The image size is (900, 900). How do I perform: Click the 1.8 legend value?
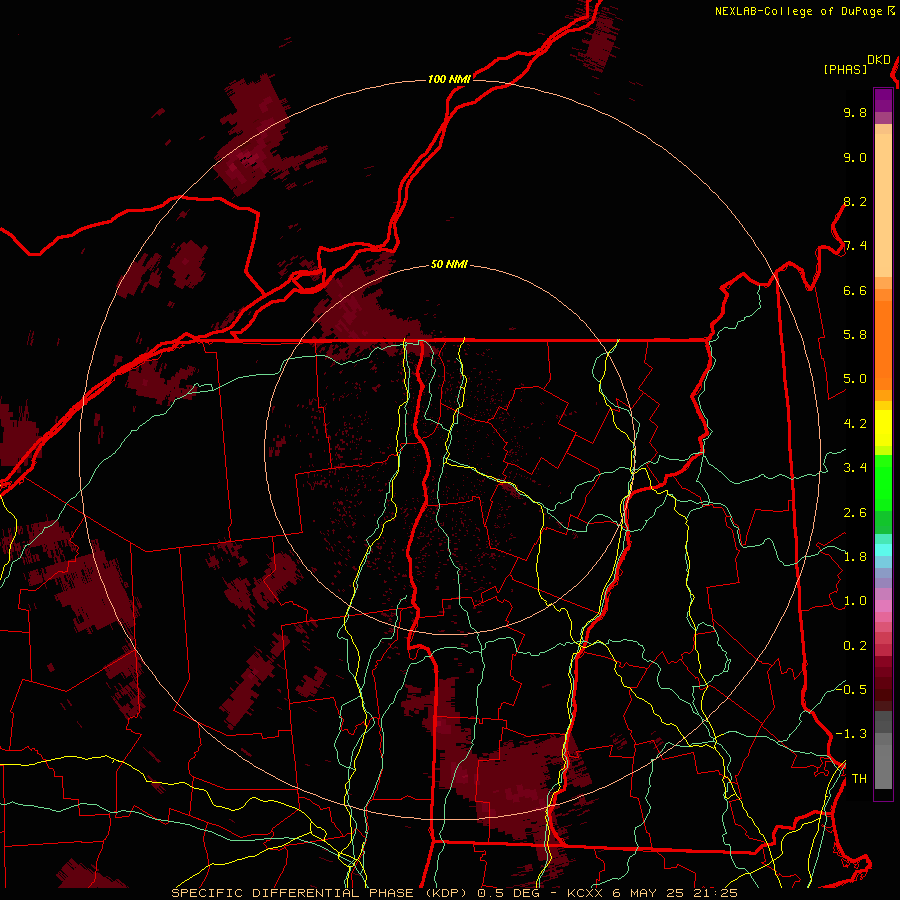coord(855,557)
